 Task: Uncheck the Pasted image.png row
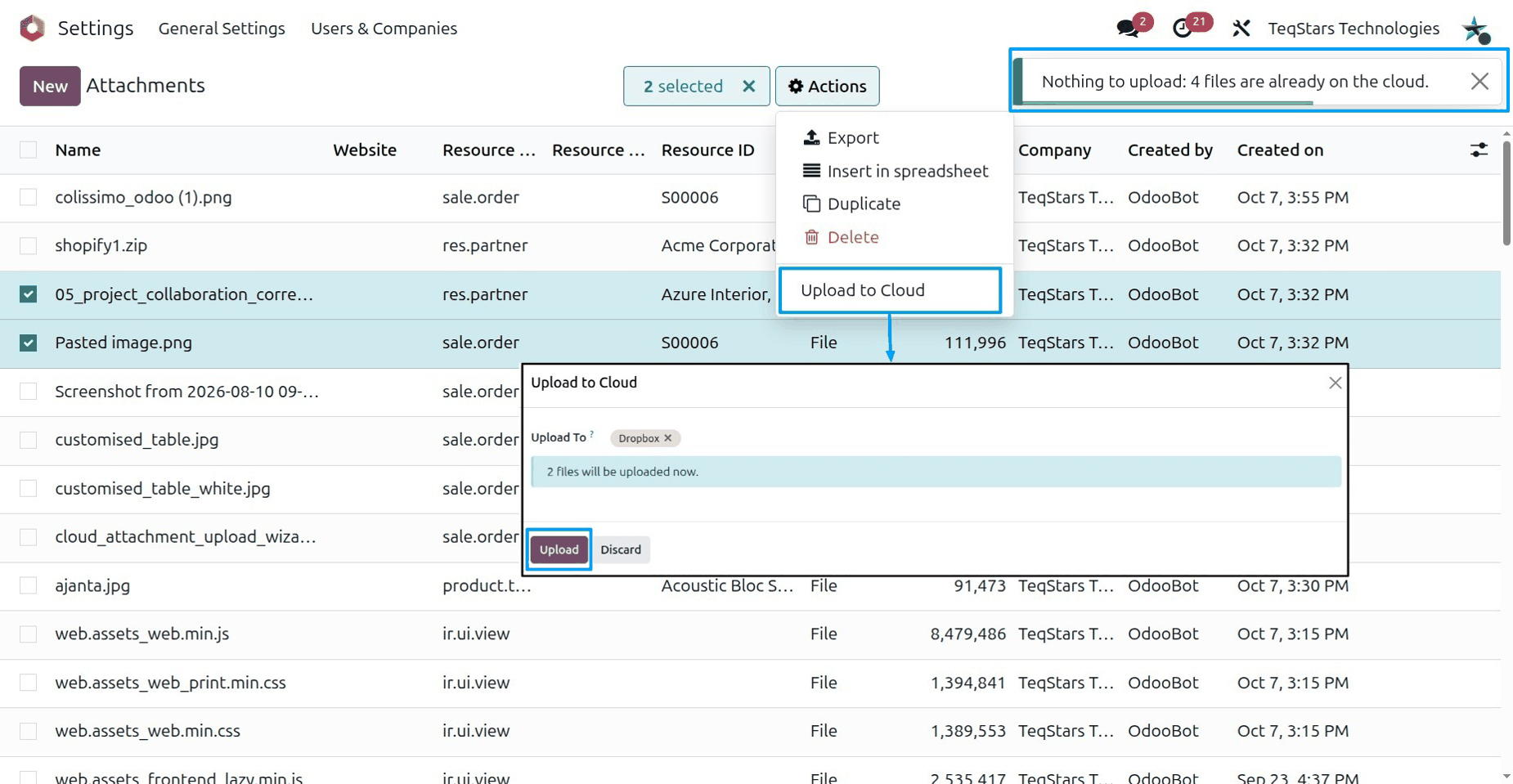pyautogui.click(x=29, y=343)
